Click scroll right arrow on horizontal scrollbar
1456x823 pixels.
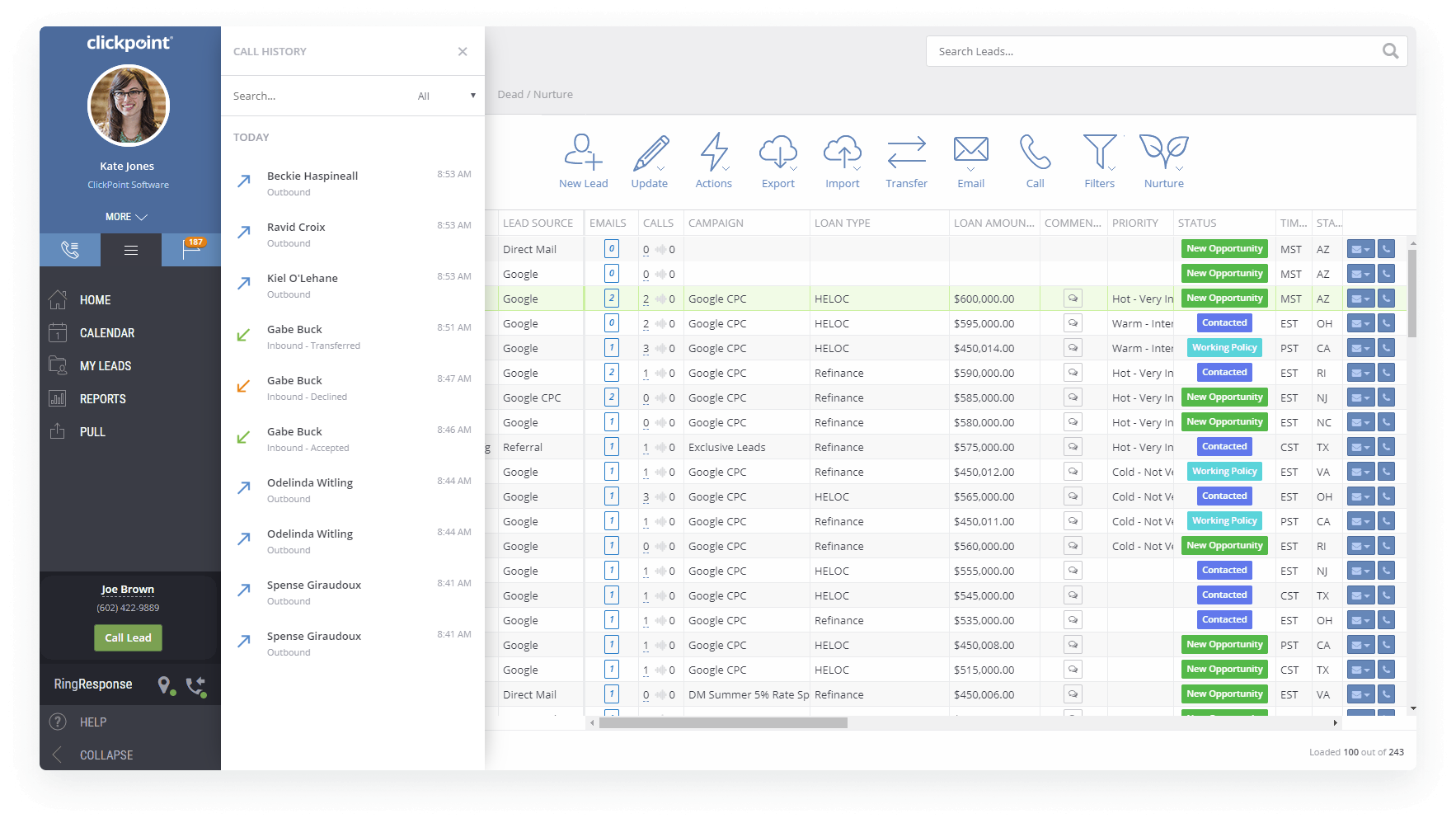coord(1335,722)
